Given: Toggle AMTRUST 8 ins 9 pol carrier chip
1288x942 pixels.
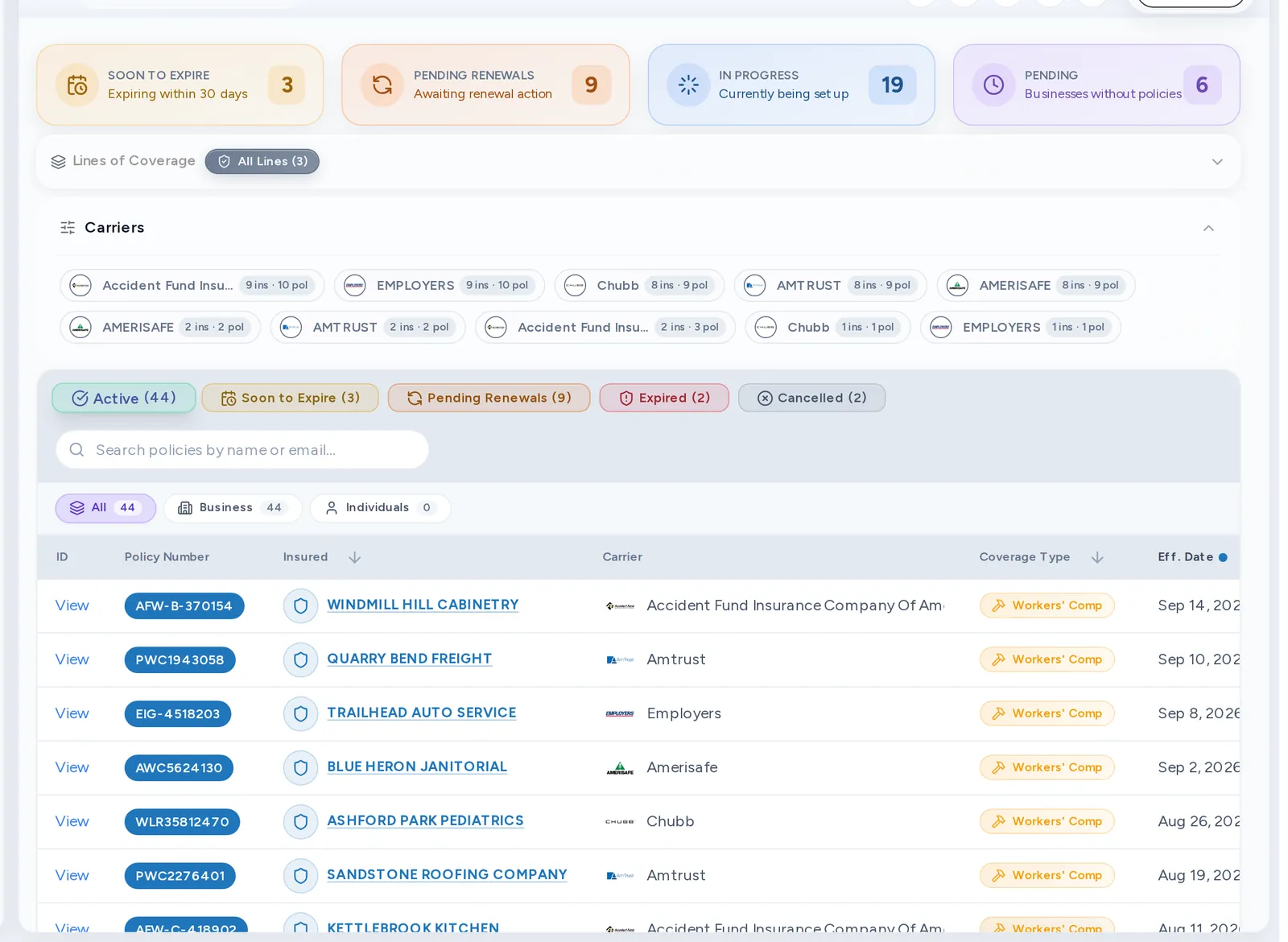Looking at the screenshot, I should [x=831, y=285].
